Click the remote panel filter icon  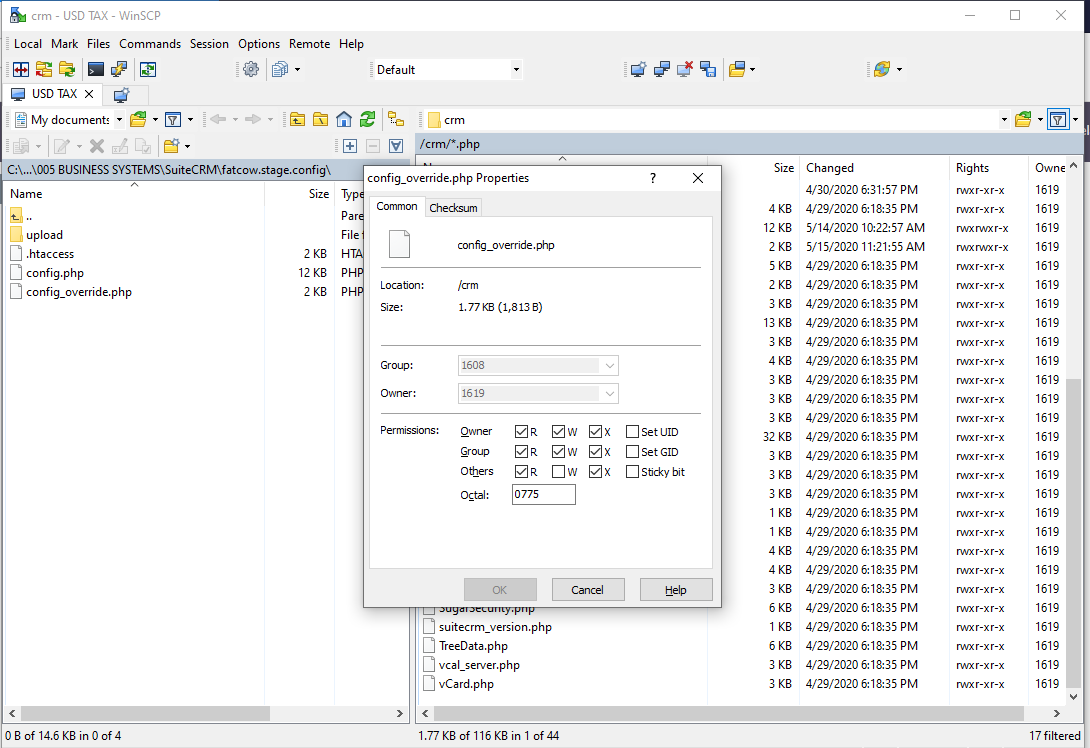tap(1058, 120)
